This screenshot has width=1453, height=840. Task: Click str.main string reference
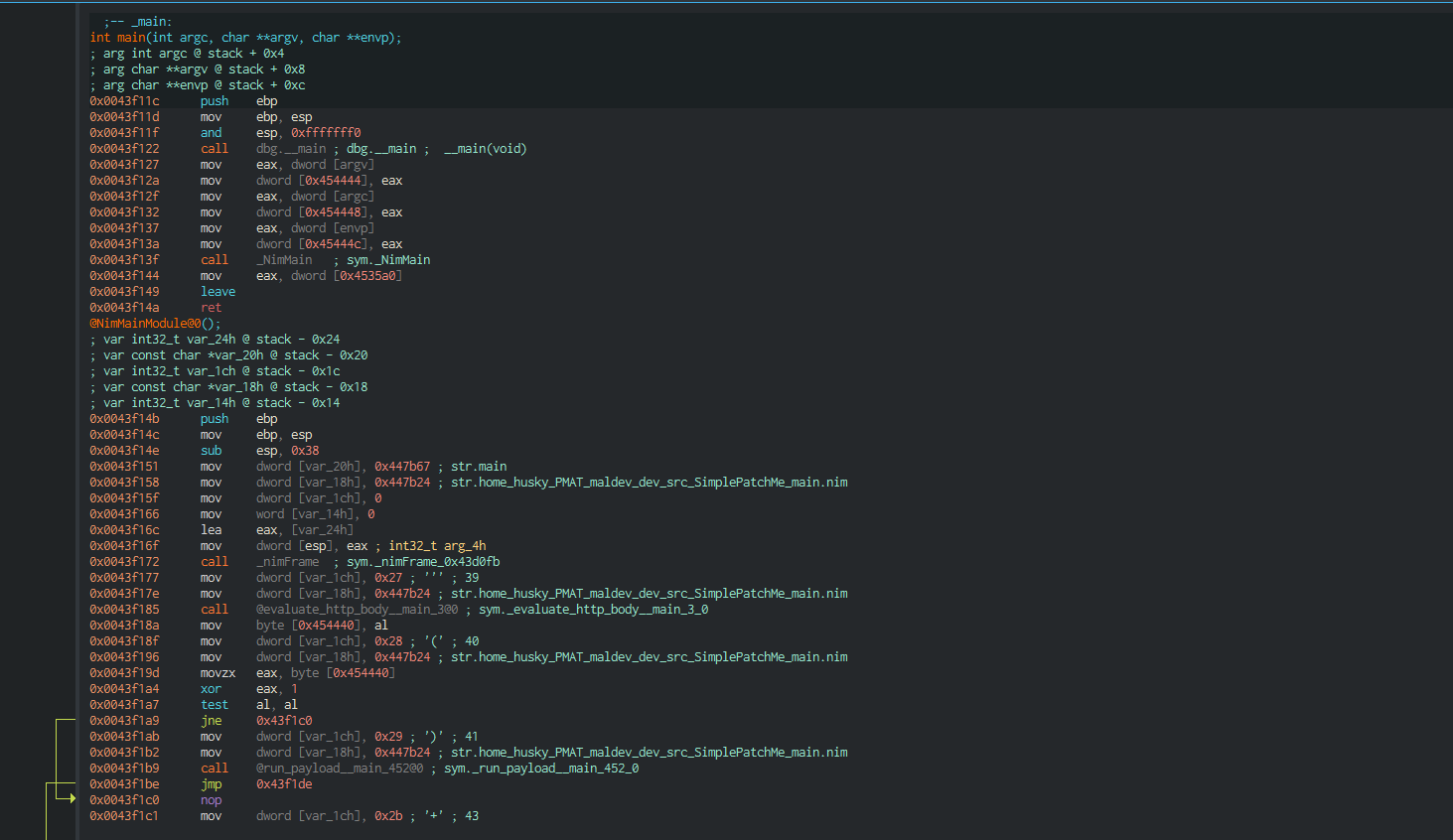(479, 467)
